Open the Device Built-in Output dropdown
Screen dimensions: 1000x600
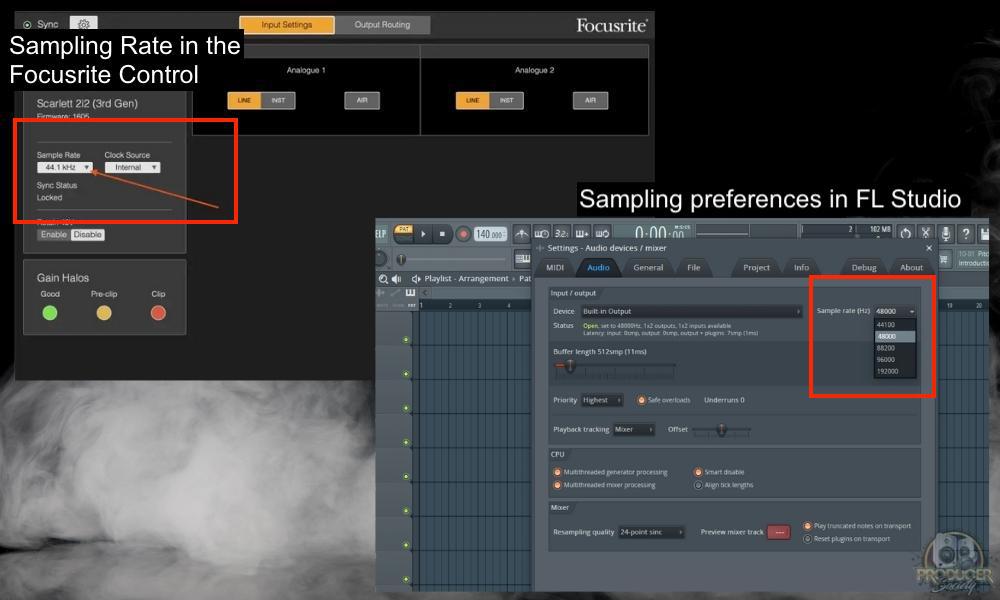point(691,312)
